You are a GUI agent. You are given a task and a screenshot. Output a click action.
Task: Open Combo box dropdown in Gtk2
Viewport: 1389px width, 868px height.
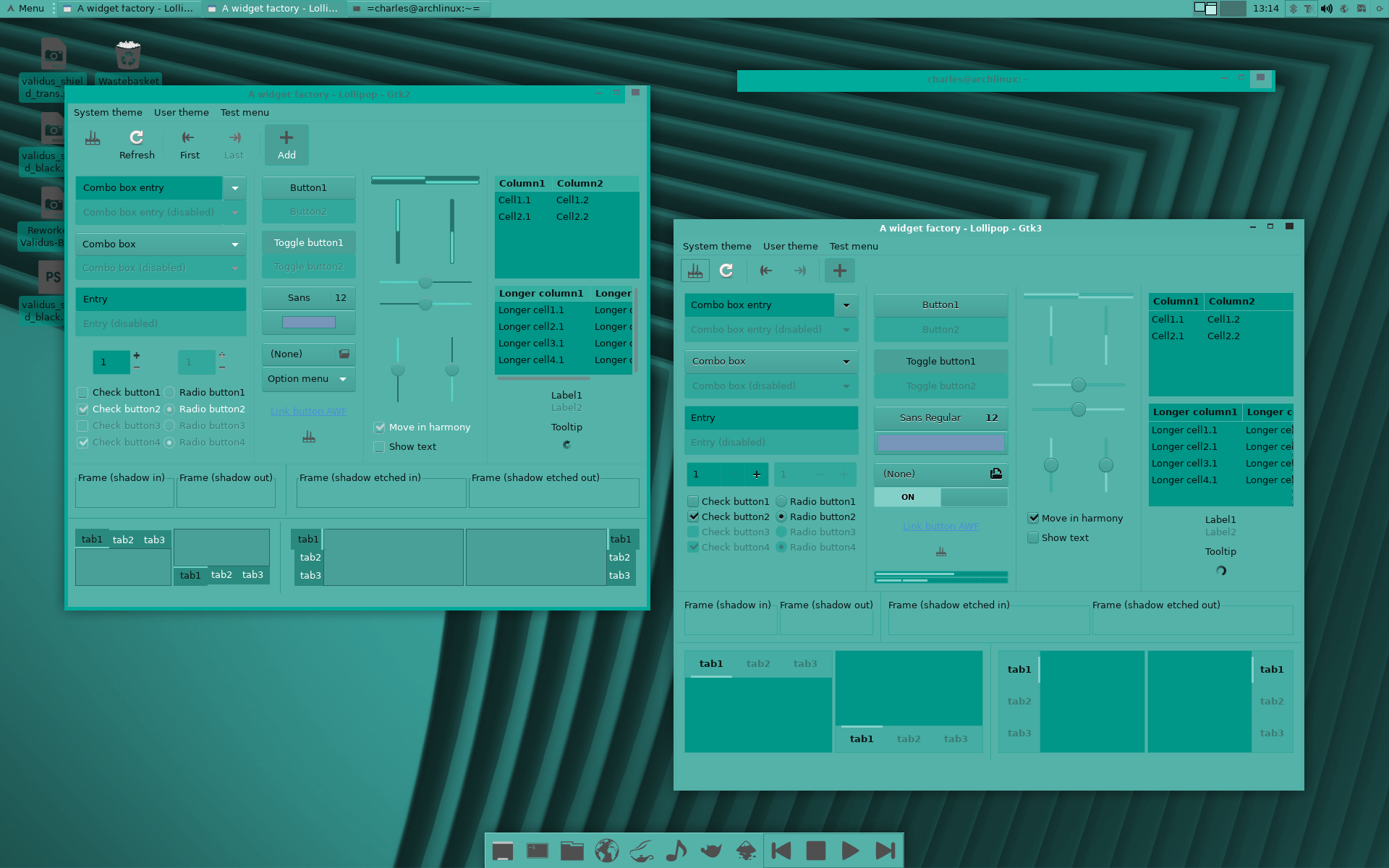pos(161,244)
